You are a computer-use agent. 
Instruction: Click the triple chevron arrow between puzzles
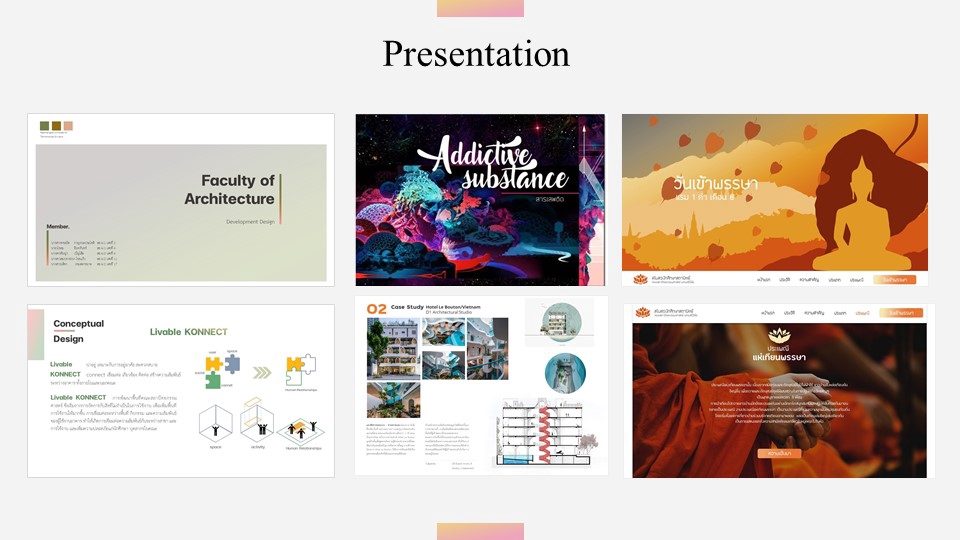pyautogui.click(x=262, y=373)
